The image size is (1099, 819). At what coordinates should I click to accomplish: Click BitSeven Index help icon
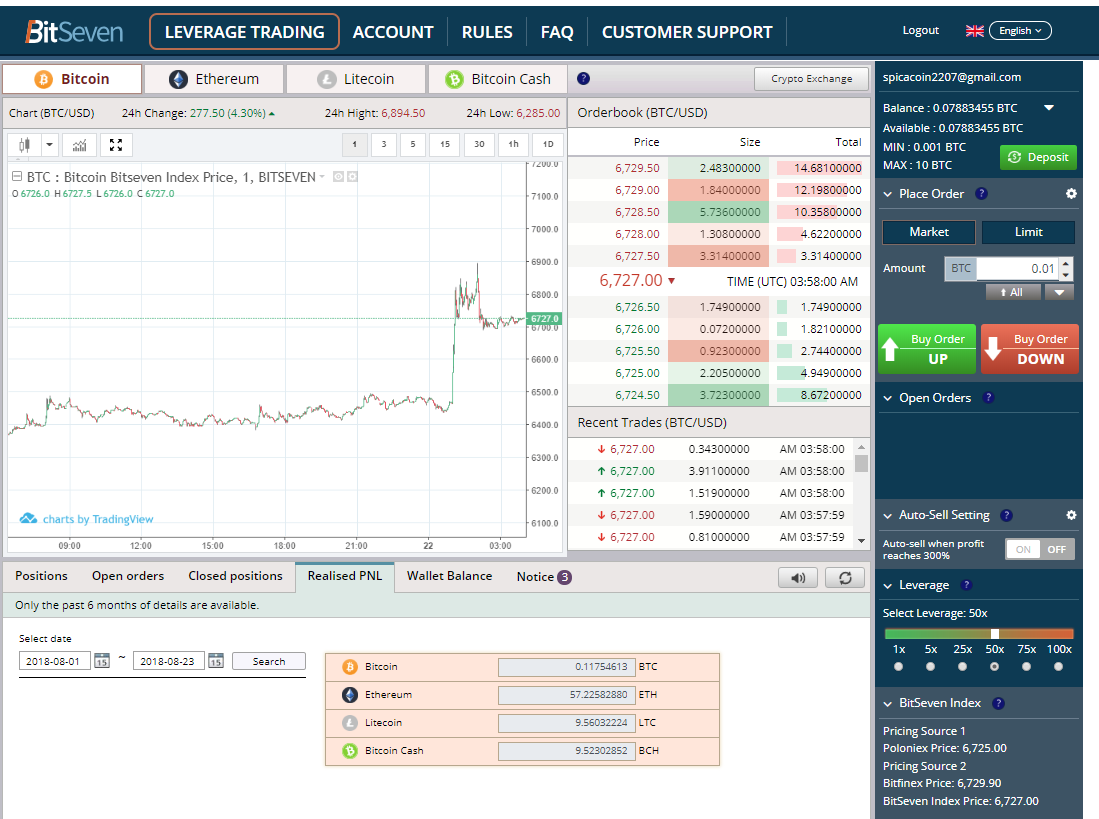tap(999, 703)
